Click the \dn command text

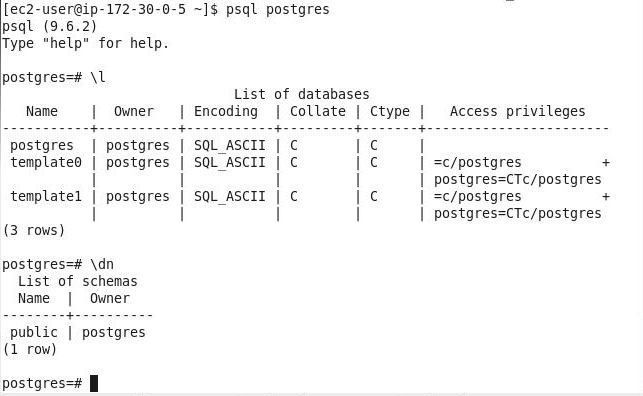(x=102, y=264)
